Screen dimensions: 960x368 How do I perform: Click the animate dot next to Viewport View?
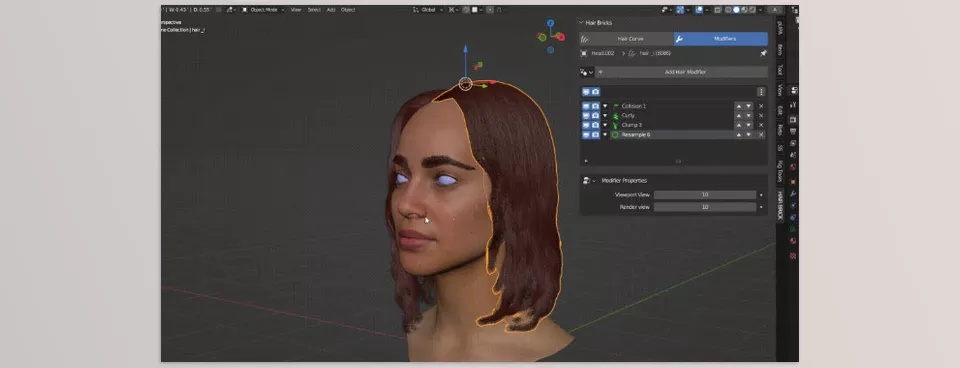pos(761,195)
